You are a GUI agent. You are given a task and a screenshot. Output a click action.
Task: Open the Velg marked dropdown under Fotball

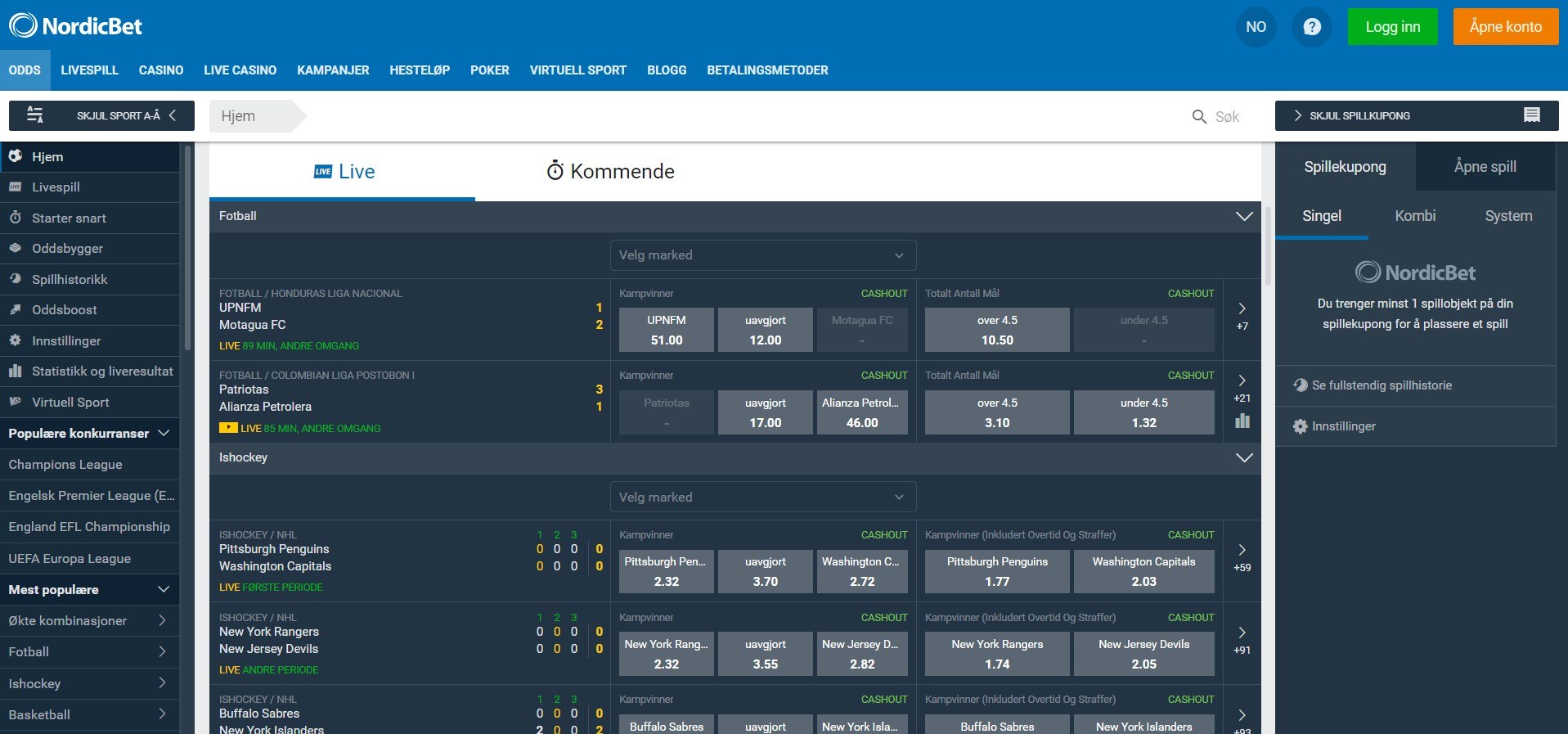[763, 255]
